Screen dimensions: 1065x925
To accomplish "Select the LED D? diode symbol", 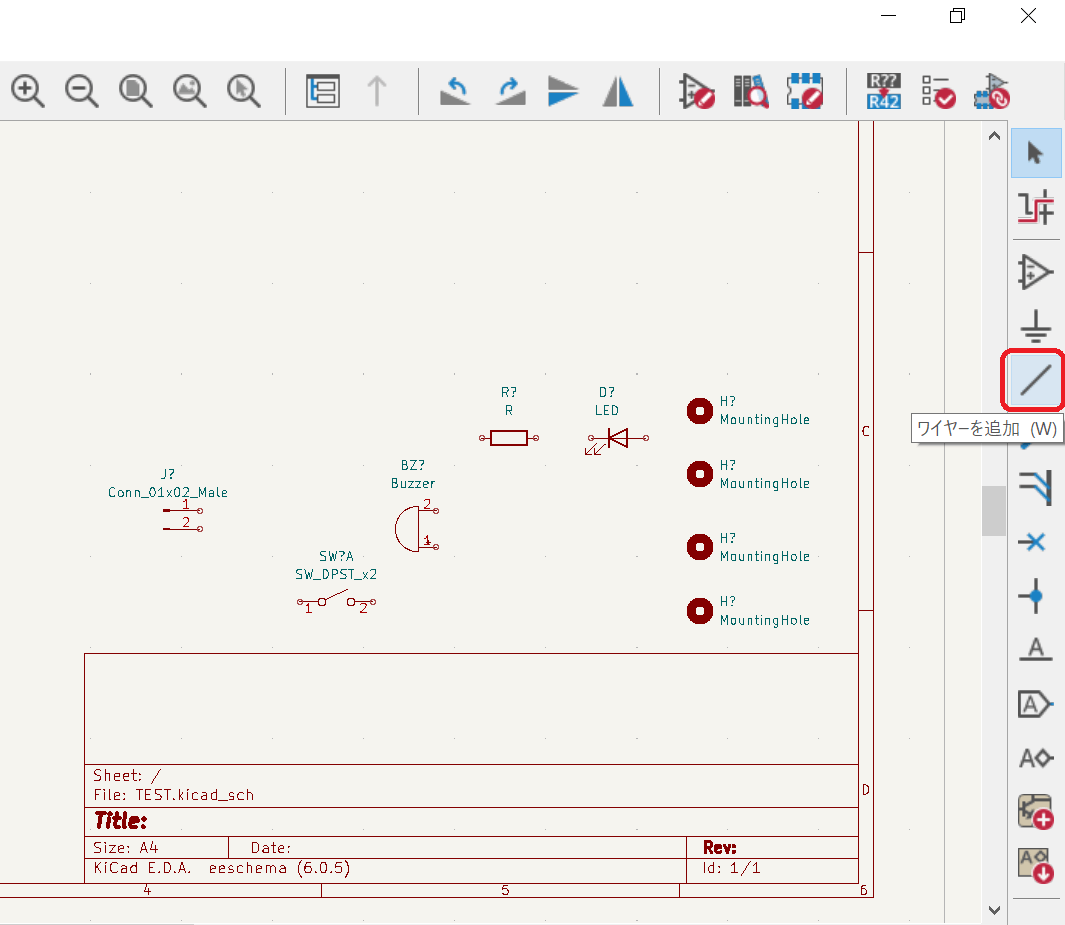I will pyautogui.click(x=617, y=440).
